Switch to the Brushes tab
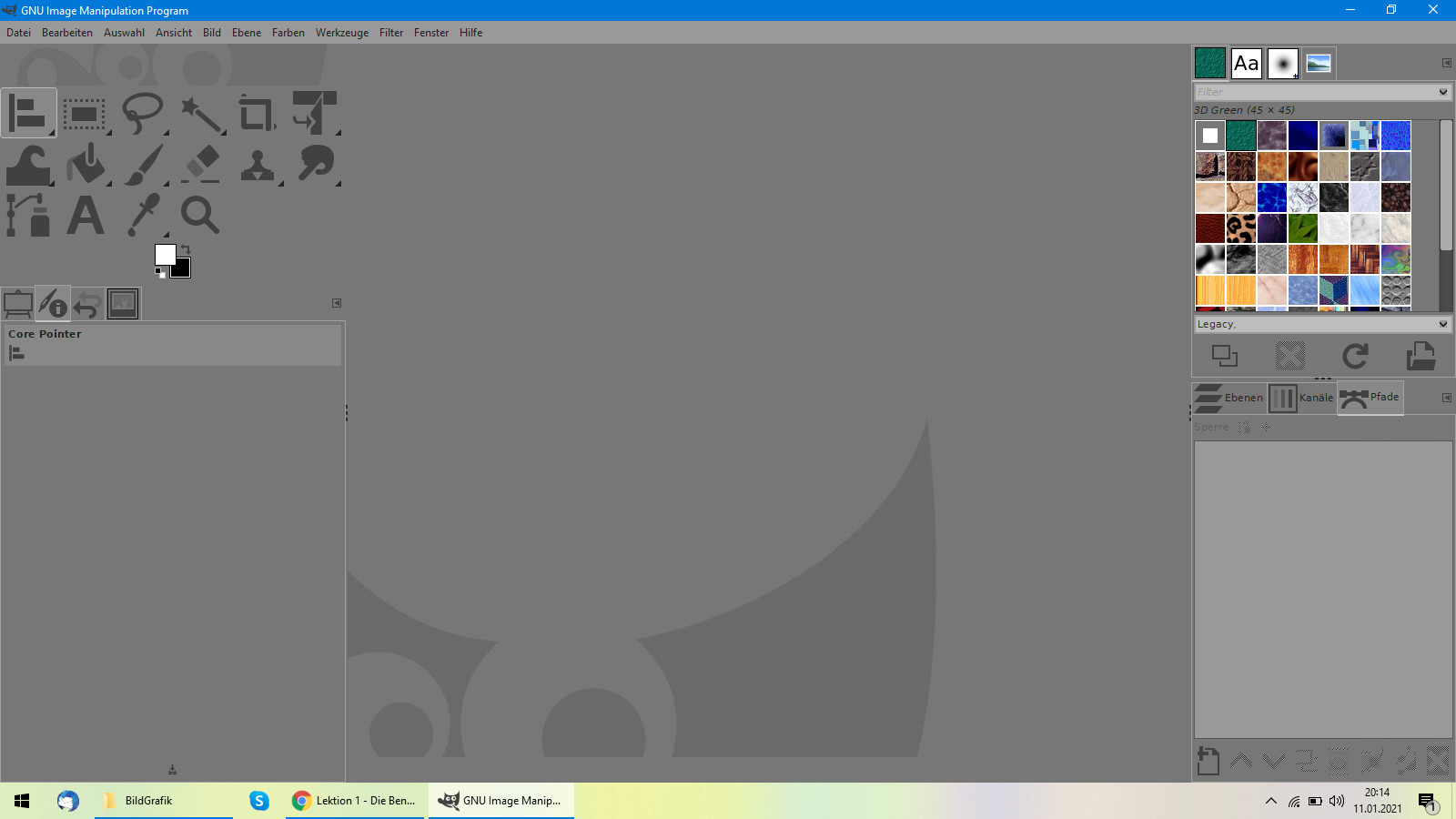Viewport: 1456px width, 819px height. pyautogui.click(x=1283, y=64)
